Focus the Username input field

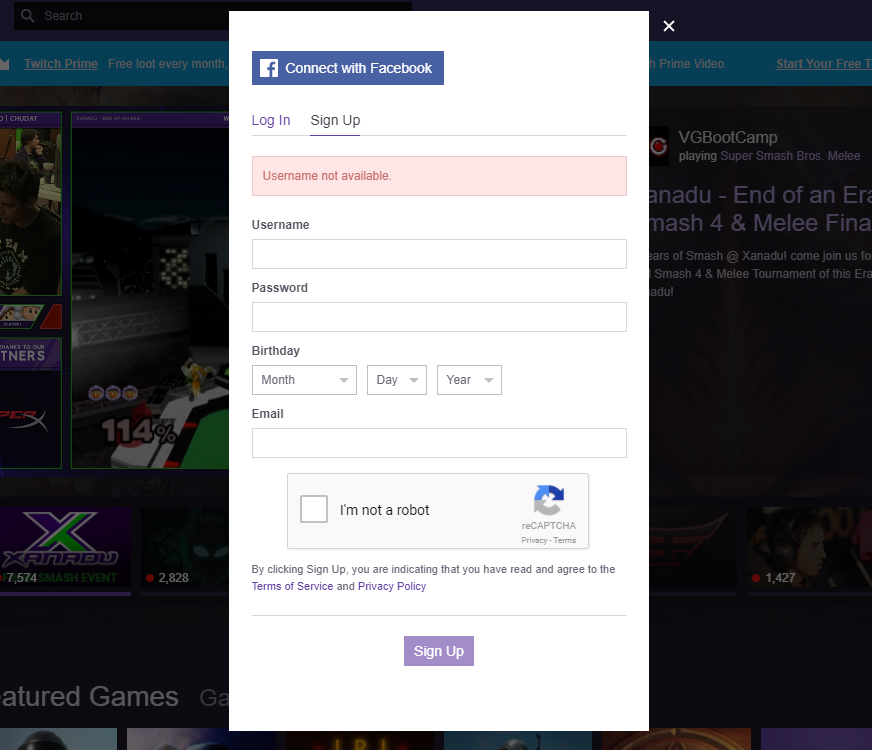(439, 254)
